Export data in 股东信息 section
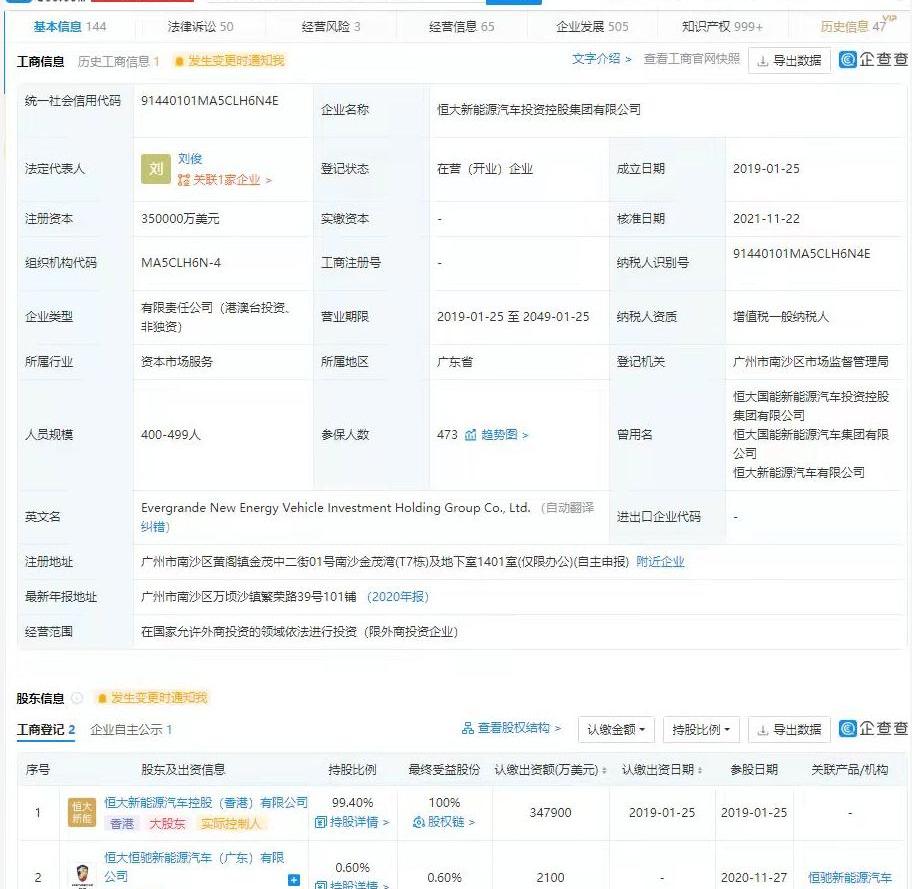The height and width of the screenshot is (889, 912). [x=789, y=730]
